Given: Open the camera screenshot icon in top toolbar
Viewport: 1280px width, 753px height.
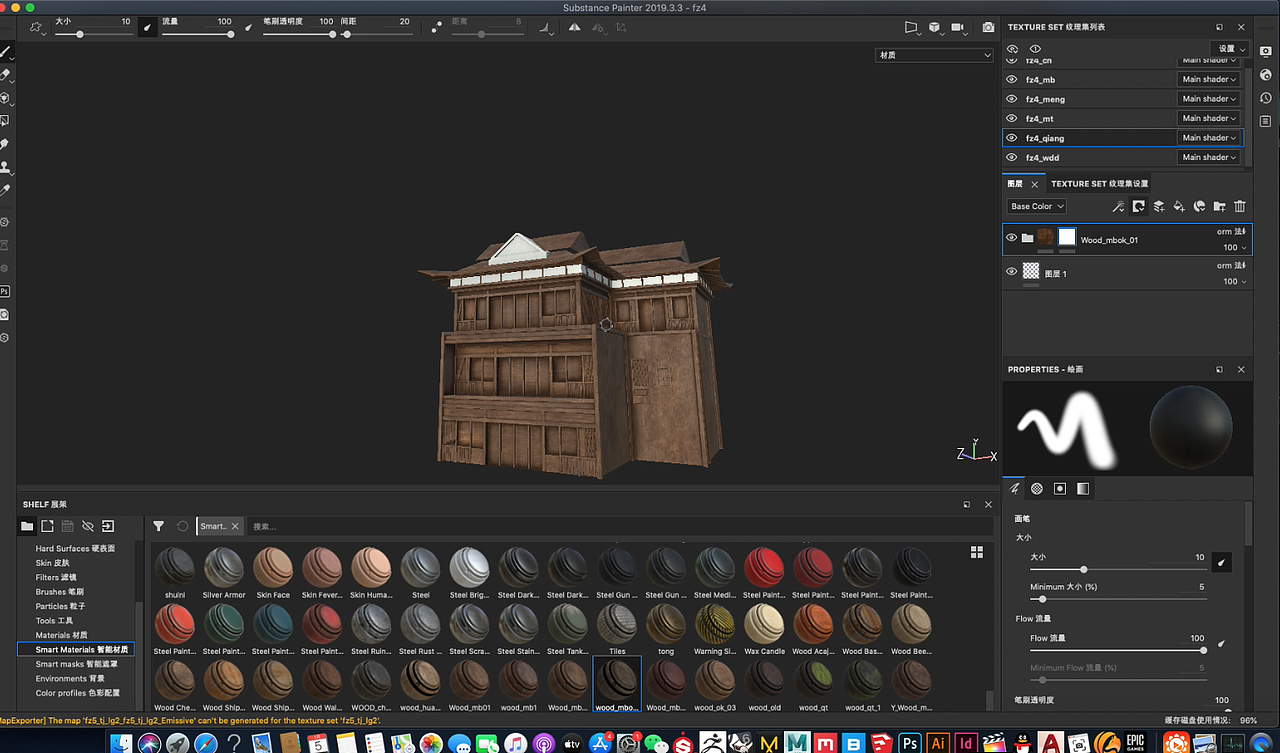Looking at the screenshot, I should pos(988,28).
